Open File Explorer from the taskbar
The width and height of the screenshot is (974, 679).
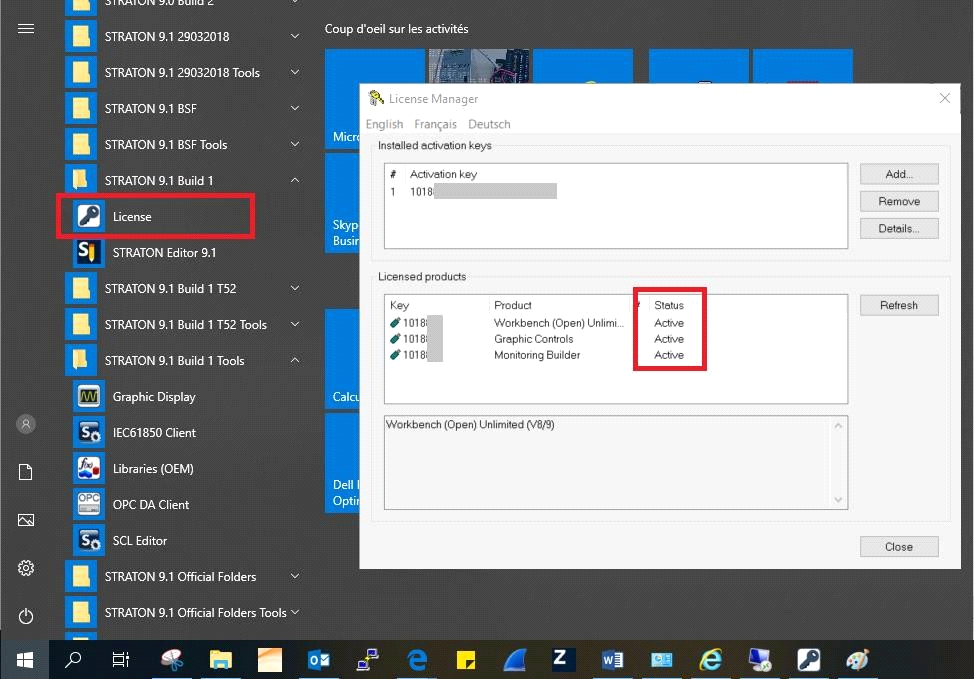[x=221, y=660]
